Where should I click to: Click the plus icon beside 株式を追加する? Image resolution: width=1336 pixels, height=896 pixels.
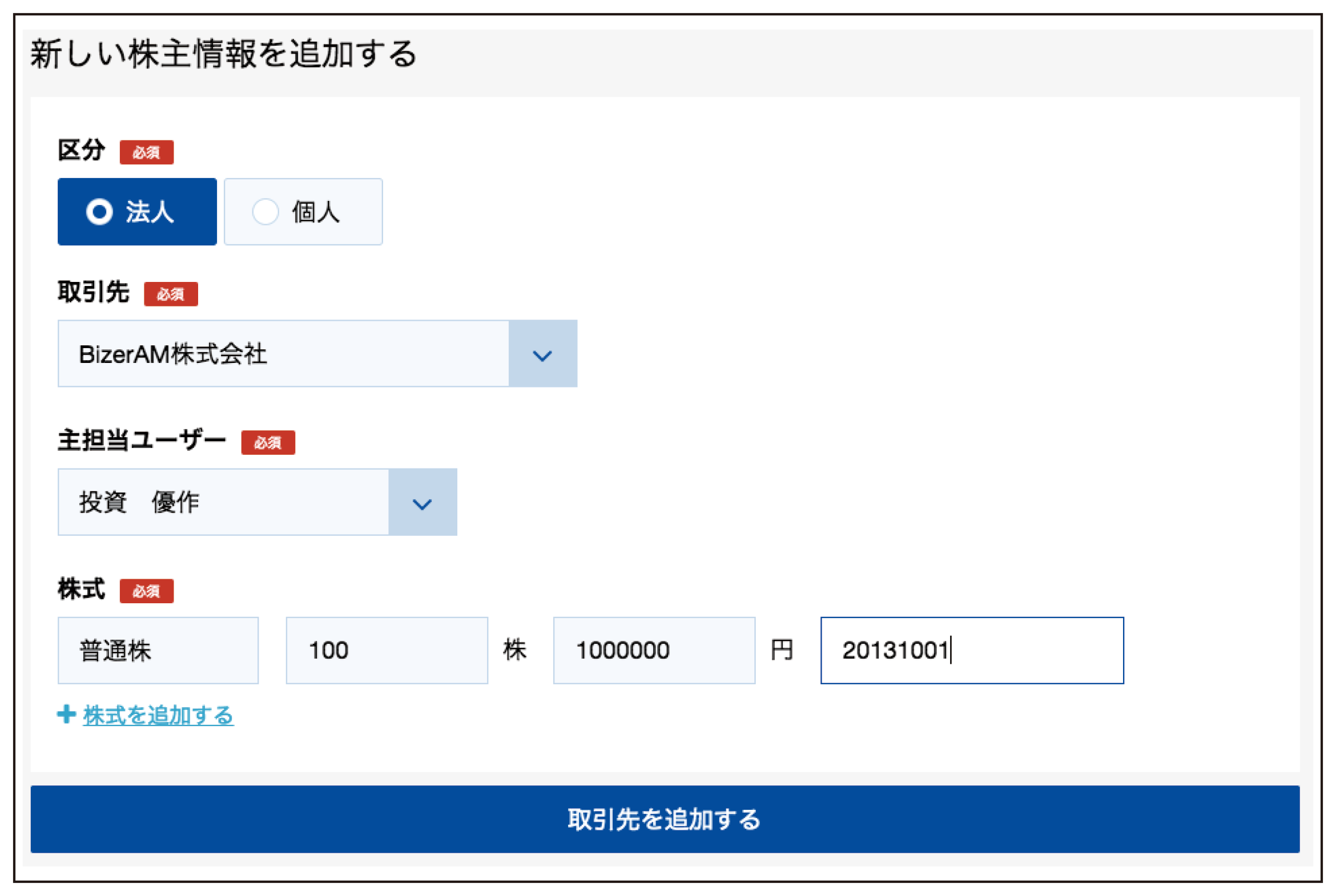[x=67, y=715]
